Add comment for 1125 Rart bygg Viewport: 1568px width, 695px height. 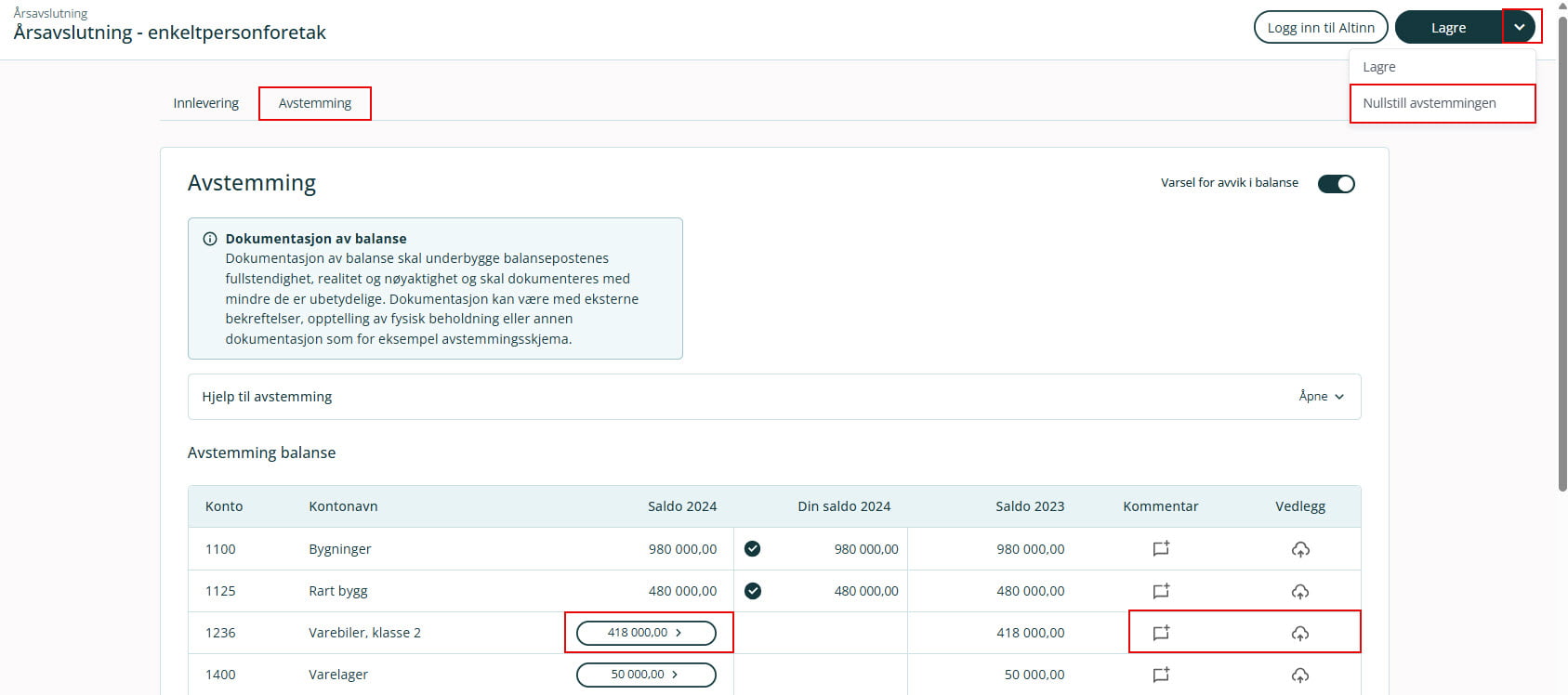click(1160, 591)
